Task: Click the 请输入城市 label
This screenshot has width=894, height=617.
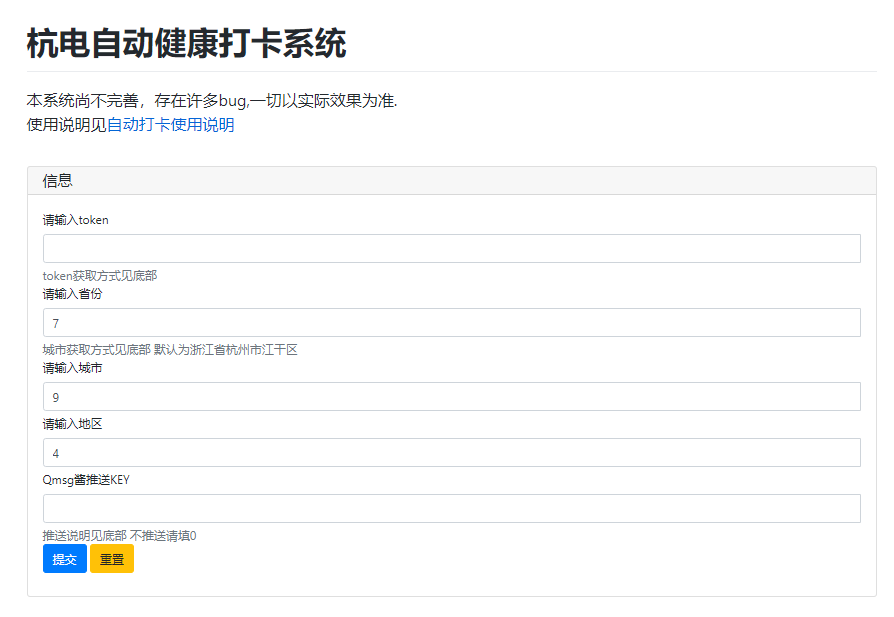Action: tap(74, 368)
